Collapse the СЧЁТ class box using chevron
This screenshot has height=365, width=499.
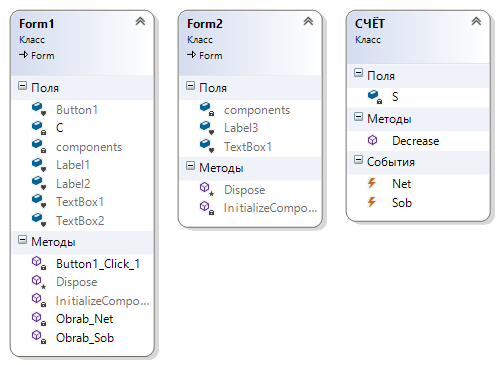[x=476, y=21]
